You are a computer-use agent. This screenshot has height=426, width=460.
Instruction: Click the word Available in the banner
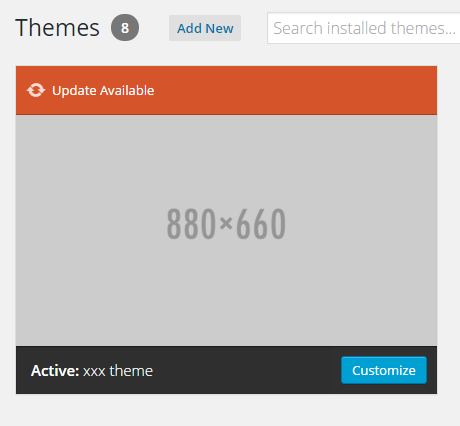click(127, 91)
